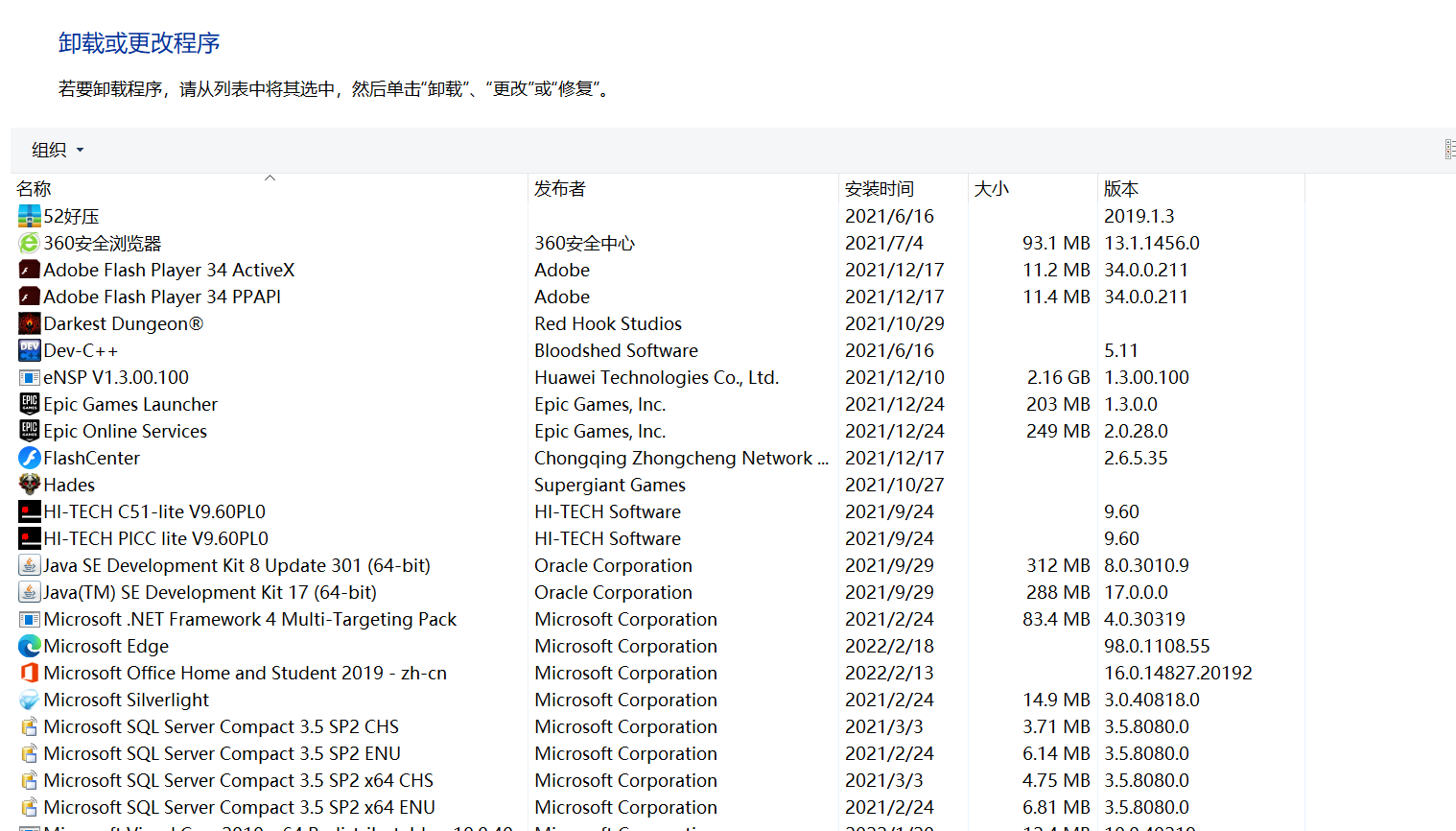Click the Microsoft Edge icon
Screen dimensions: 1456x831
click(30, 646)
